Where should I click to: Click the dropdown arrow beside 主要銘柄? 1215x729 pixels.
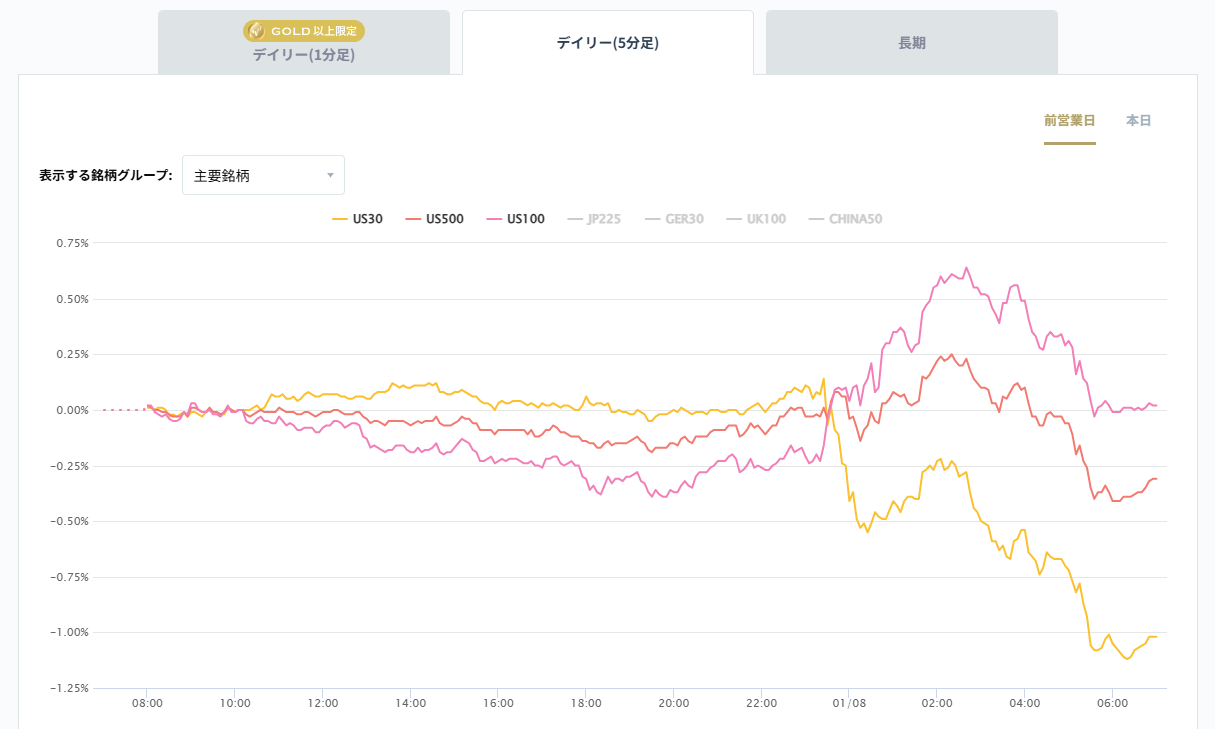(330, 176)
